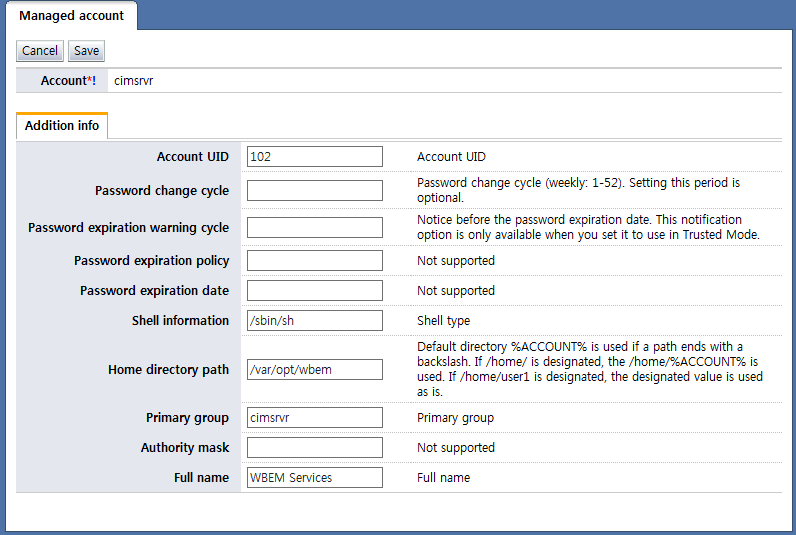The image size is (796, 535).
Task: Click the Password expiration date field
Action: pos(315,291)
